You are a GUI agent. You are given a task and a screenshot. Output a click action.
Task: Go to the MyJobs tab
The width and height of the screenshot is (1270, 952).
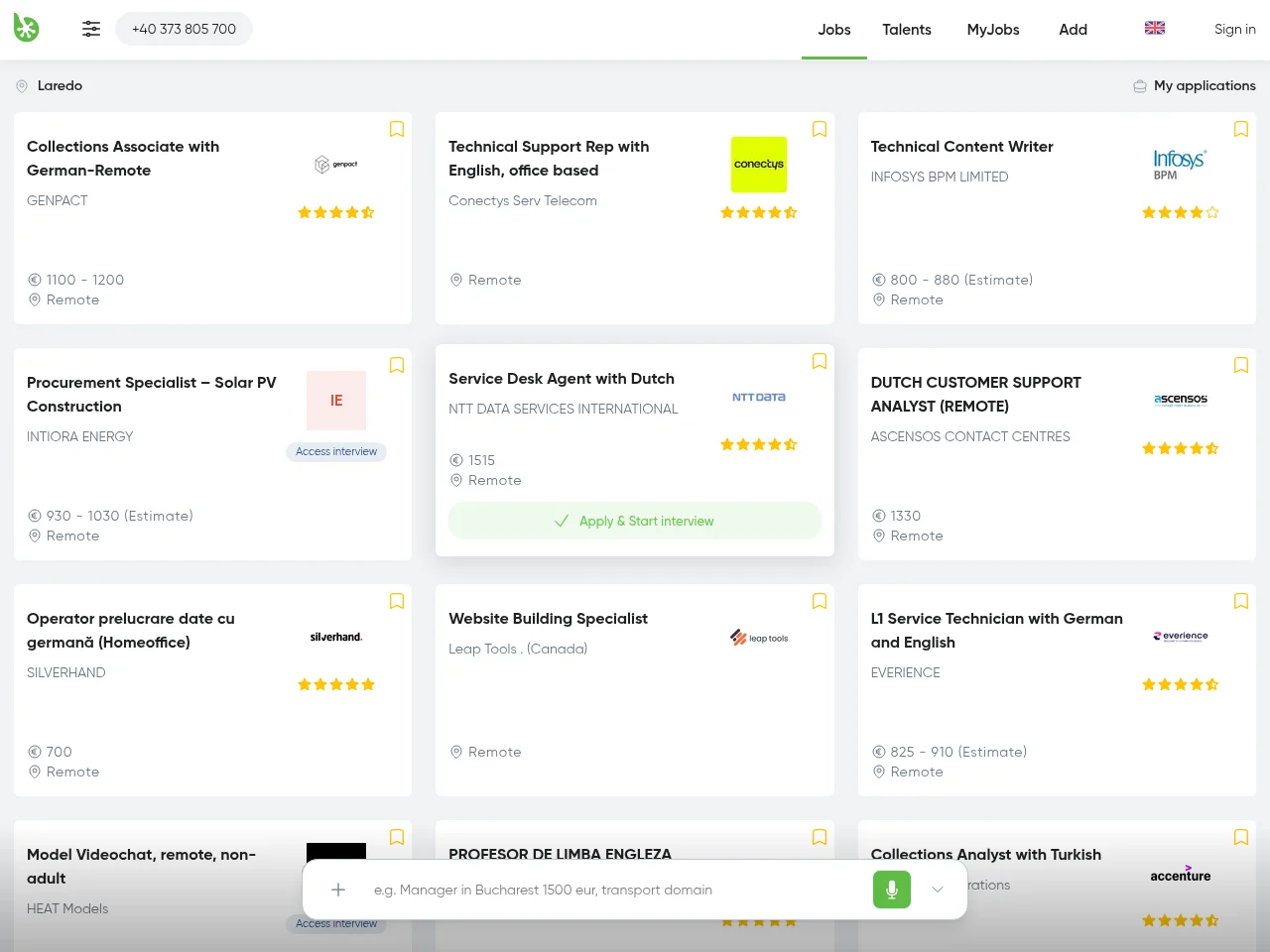(x=993, y=30)
